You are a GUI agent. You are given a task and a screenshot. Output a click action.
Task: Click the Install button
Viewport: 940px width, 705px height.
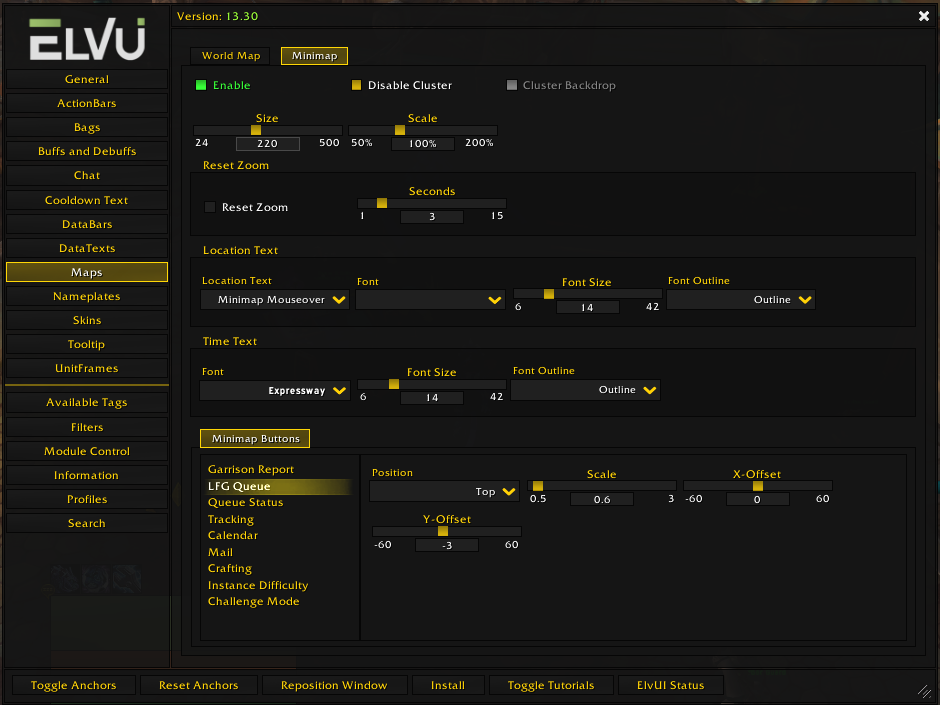[447, 685]
